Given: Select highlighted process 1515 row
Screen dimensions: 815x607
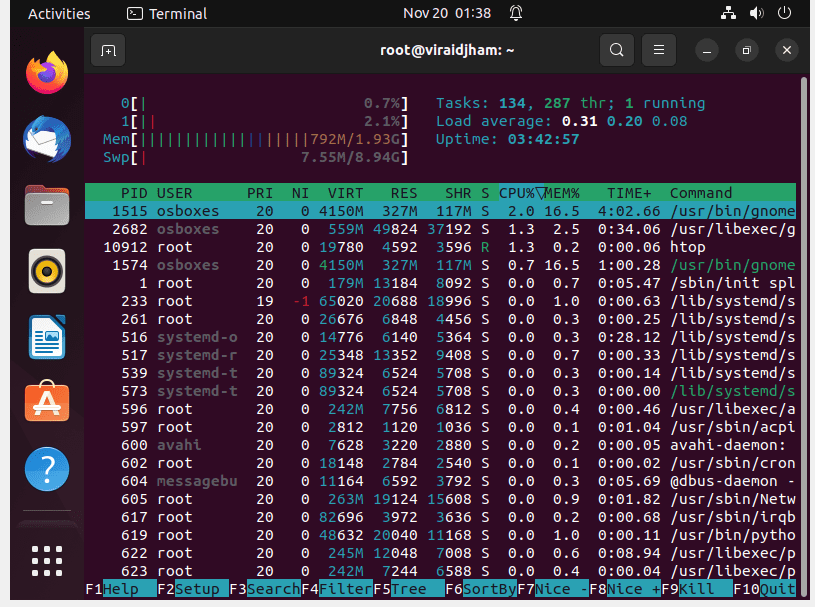Looking at the screenshot, I should [x=440, y=210].
